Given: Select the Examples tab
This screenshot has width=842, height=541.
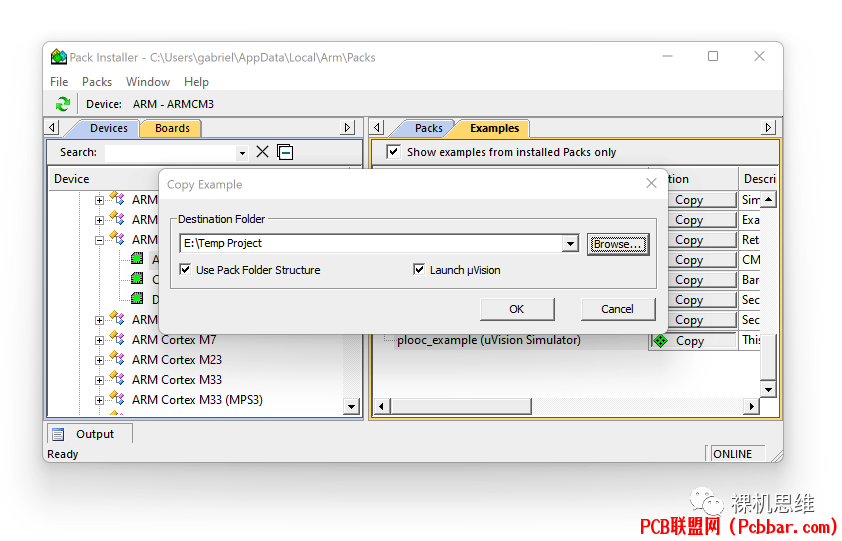Looking at the screenshot, I should pyautogui.click(x=494, y=128).
